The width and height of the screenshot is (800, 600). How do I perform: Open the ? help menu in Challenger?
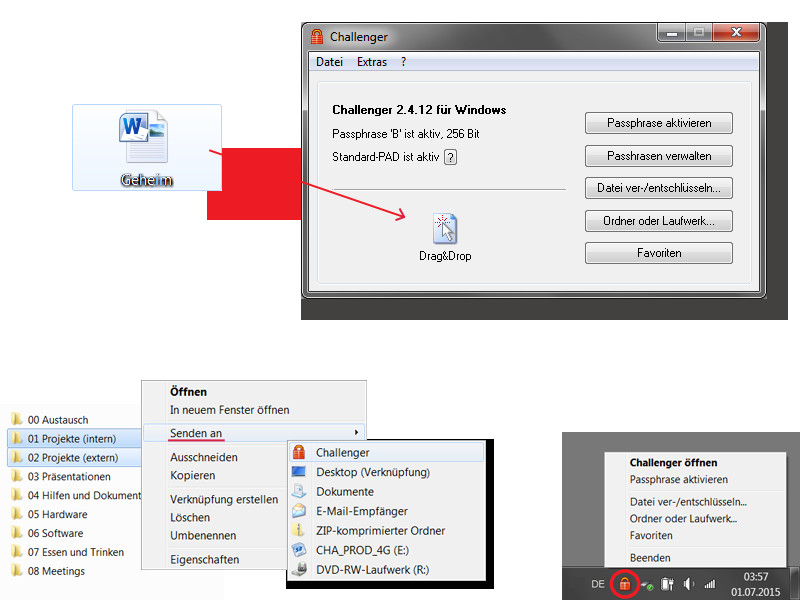[404, 62]
